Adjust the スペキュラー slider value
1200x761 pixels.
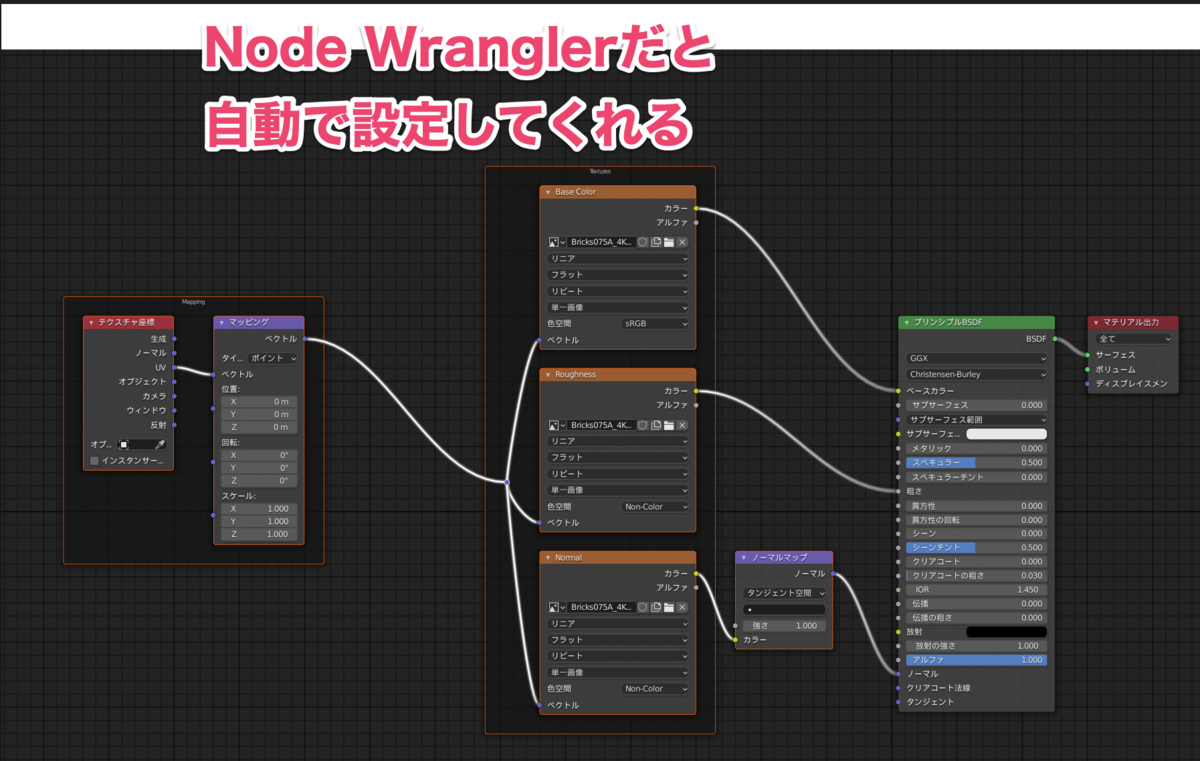[975, 462]
